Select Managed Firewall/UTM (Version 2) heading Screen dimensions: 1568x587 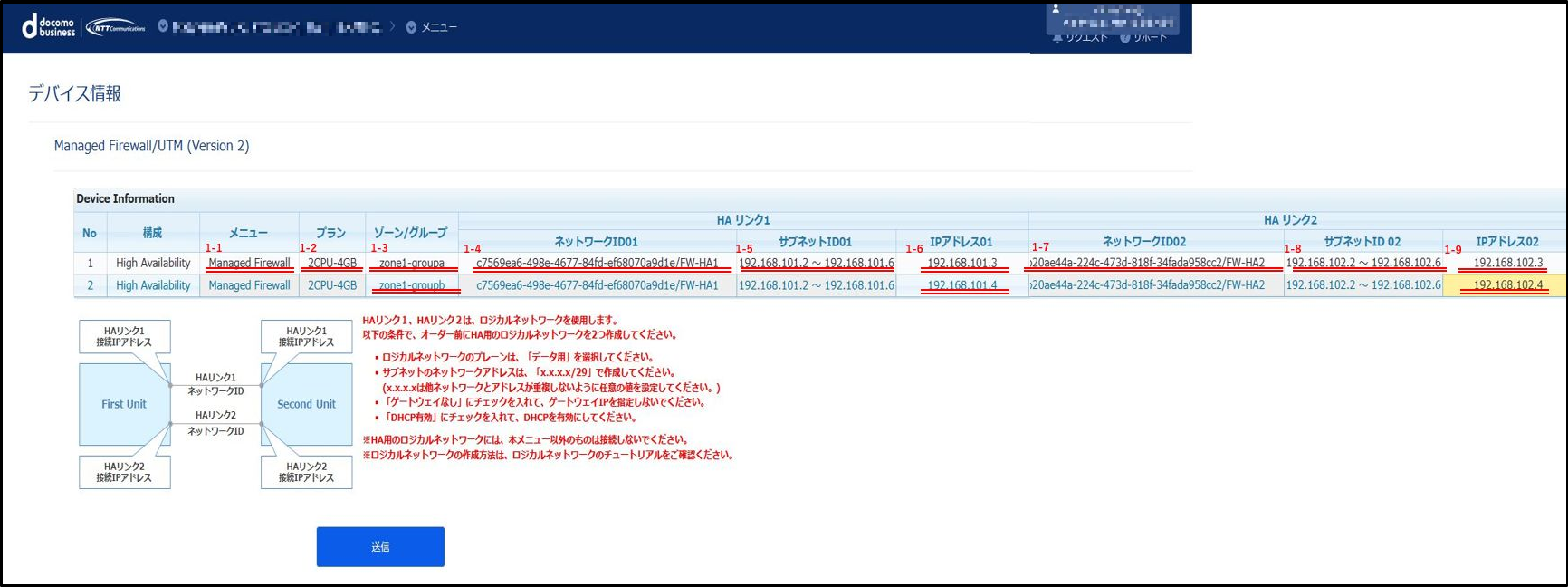click(151, 146)
